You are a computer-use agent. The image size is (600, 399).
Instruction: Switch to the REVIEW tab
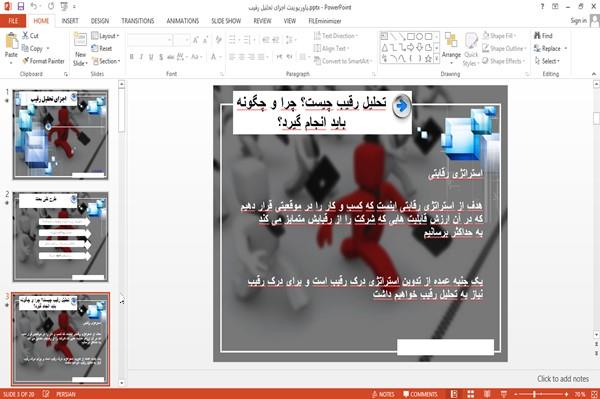262,21
